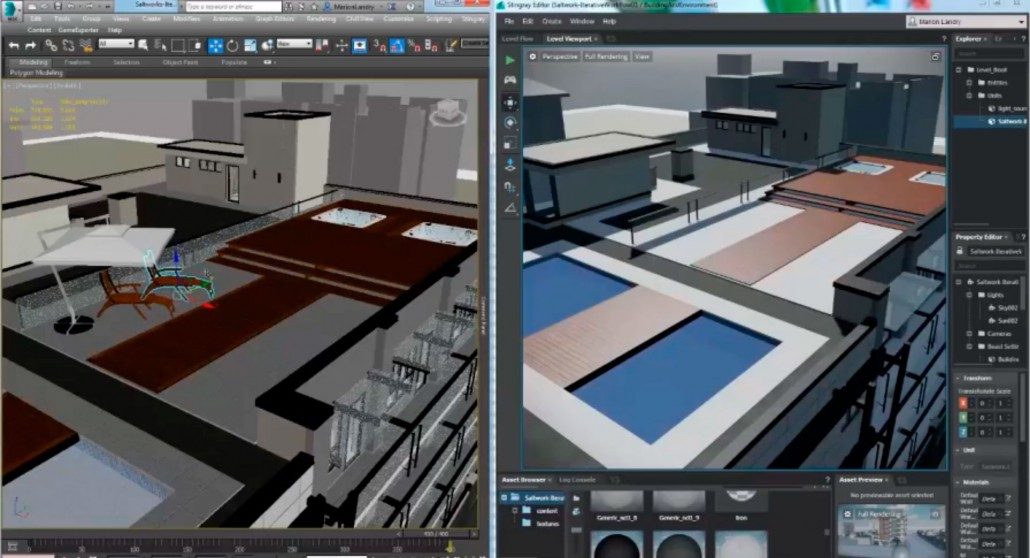Maximize the Level Viewport using corner icon
The image size is (1030, 558).
pos(935,57)
